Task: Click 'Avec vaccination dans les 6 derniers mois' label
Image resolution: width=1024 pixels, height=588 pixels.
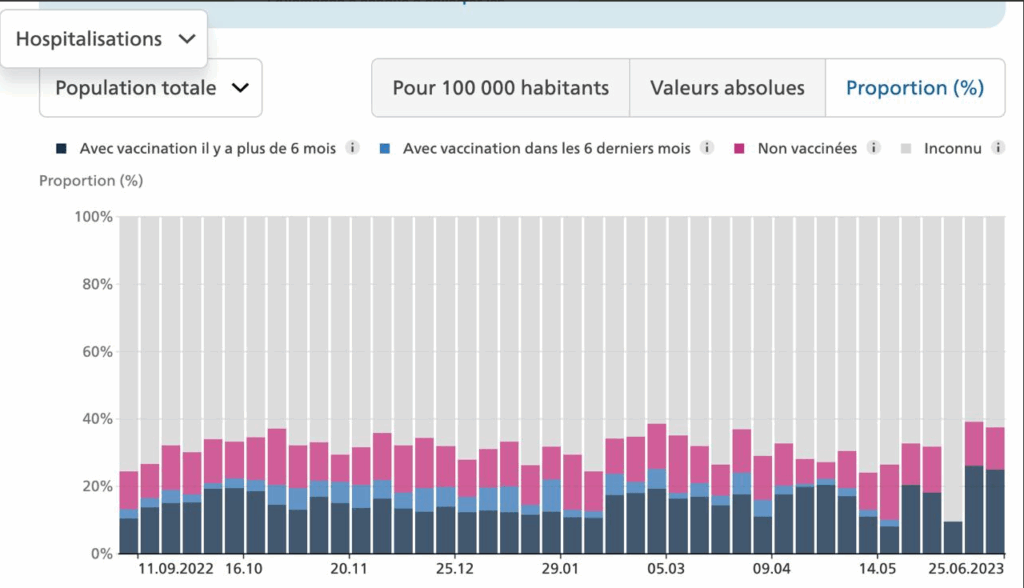Action: click(x=546, y=148)
